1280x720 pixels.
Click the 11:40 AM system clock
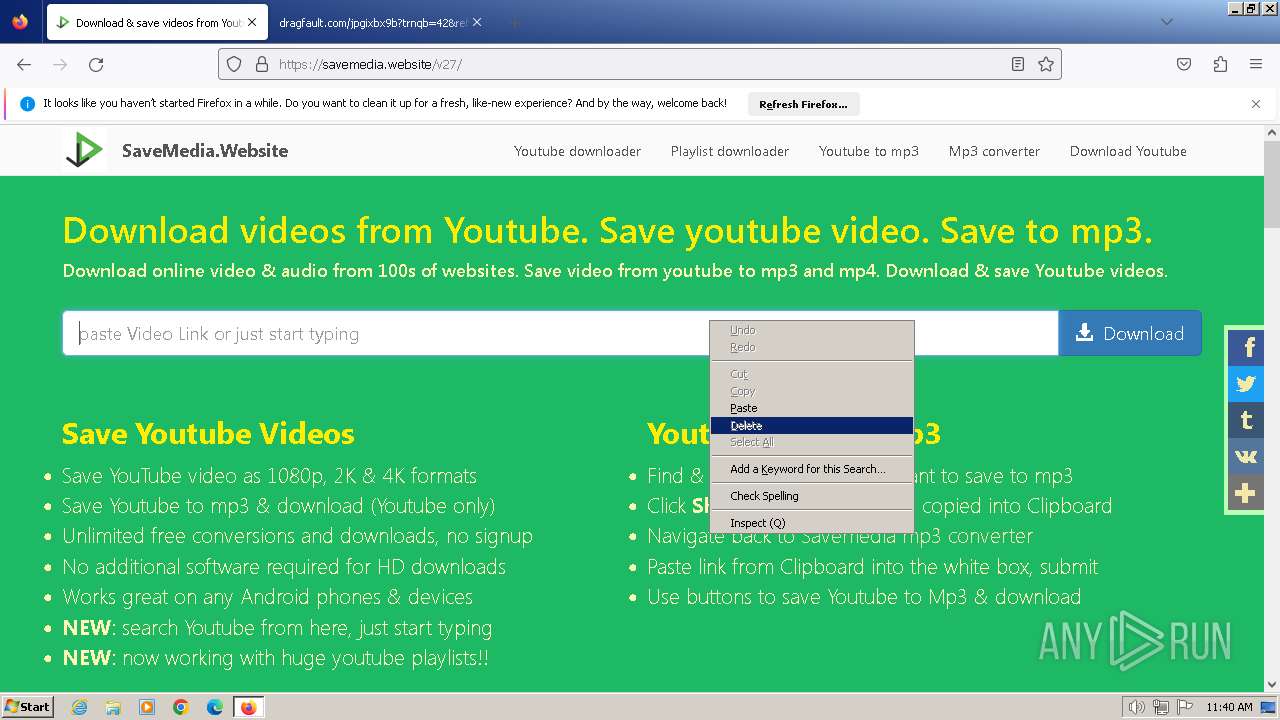tap(1229, 707)
